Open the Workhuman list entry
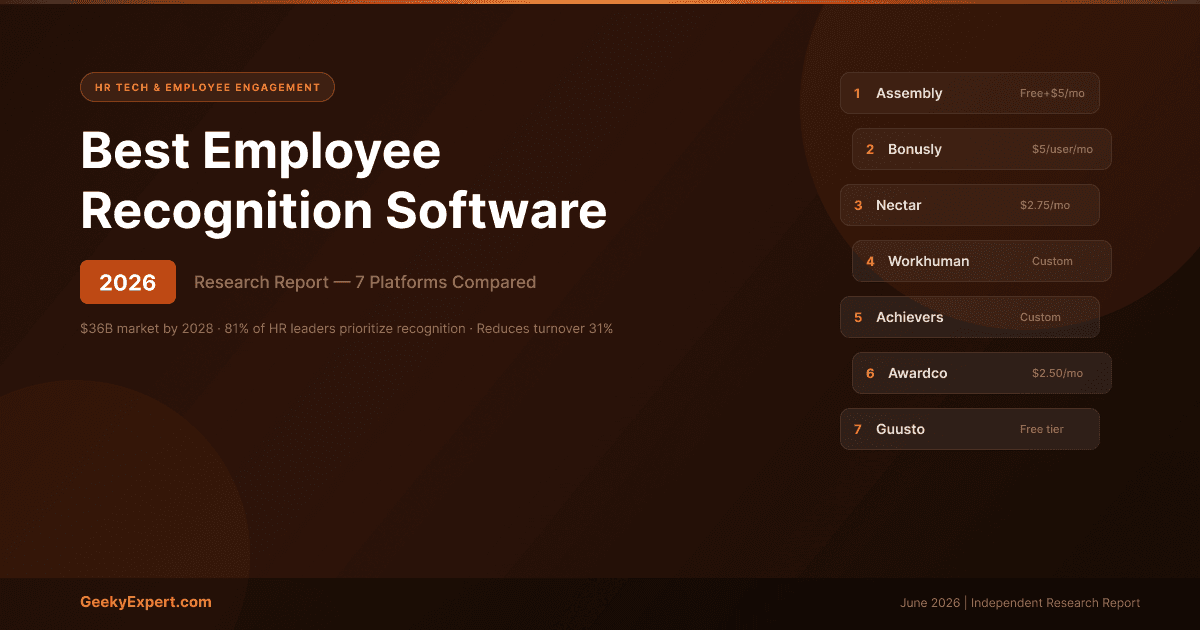 point(982,261)
